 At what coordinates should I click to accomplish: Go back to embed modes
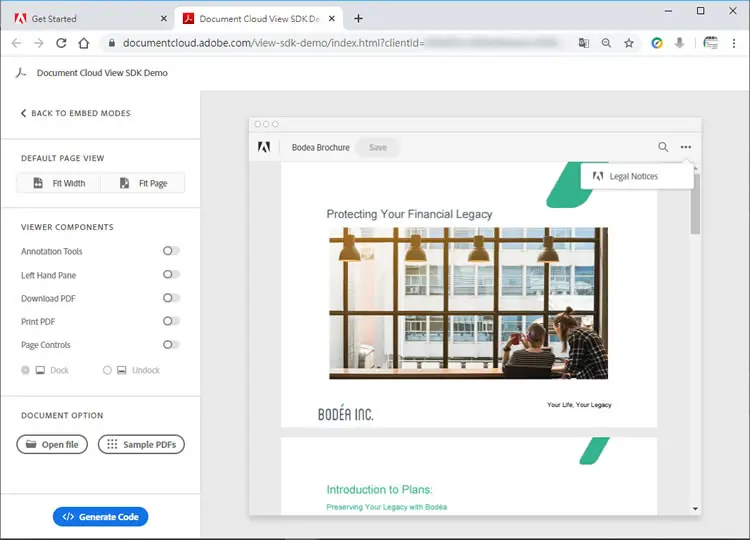click(76, 113)
